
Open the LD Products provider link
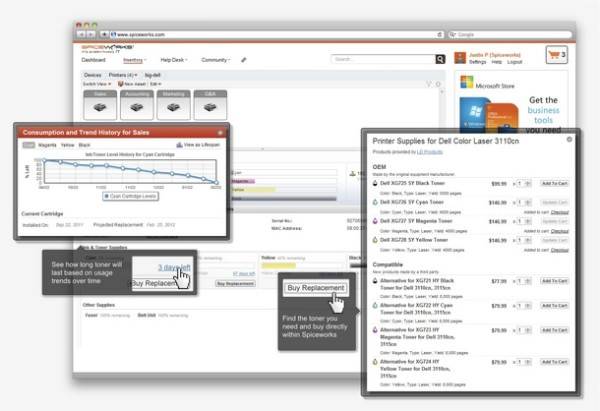pyautogui.click(x=430, y=152)
